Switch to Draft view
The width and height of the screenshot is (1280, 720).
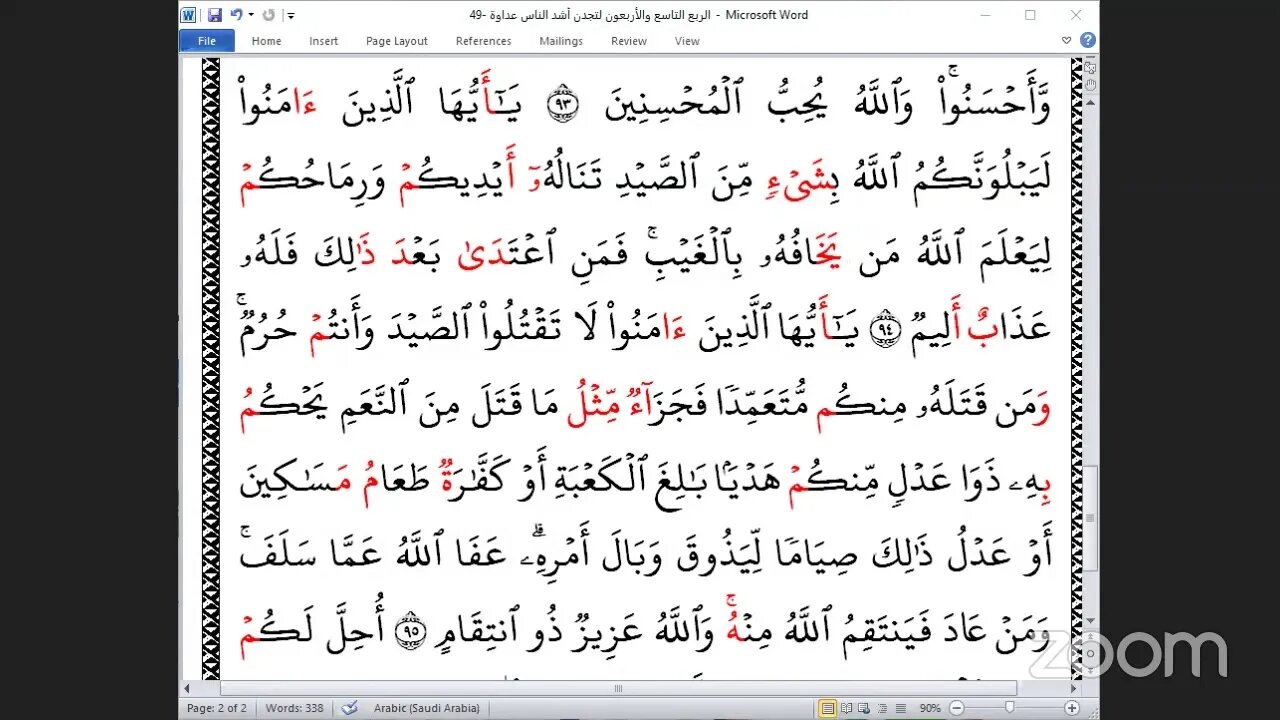point(900,708)
